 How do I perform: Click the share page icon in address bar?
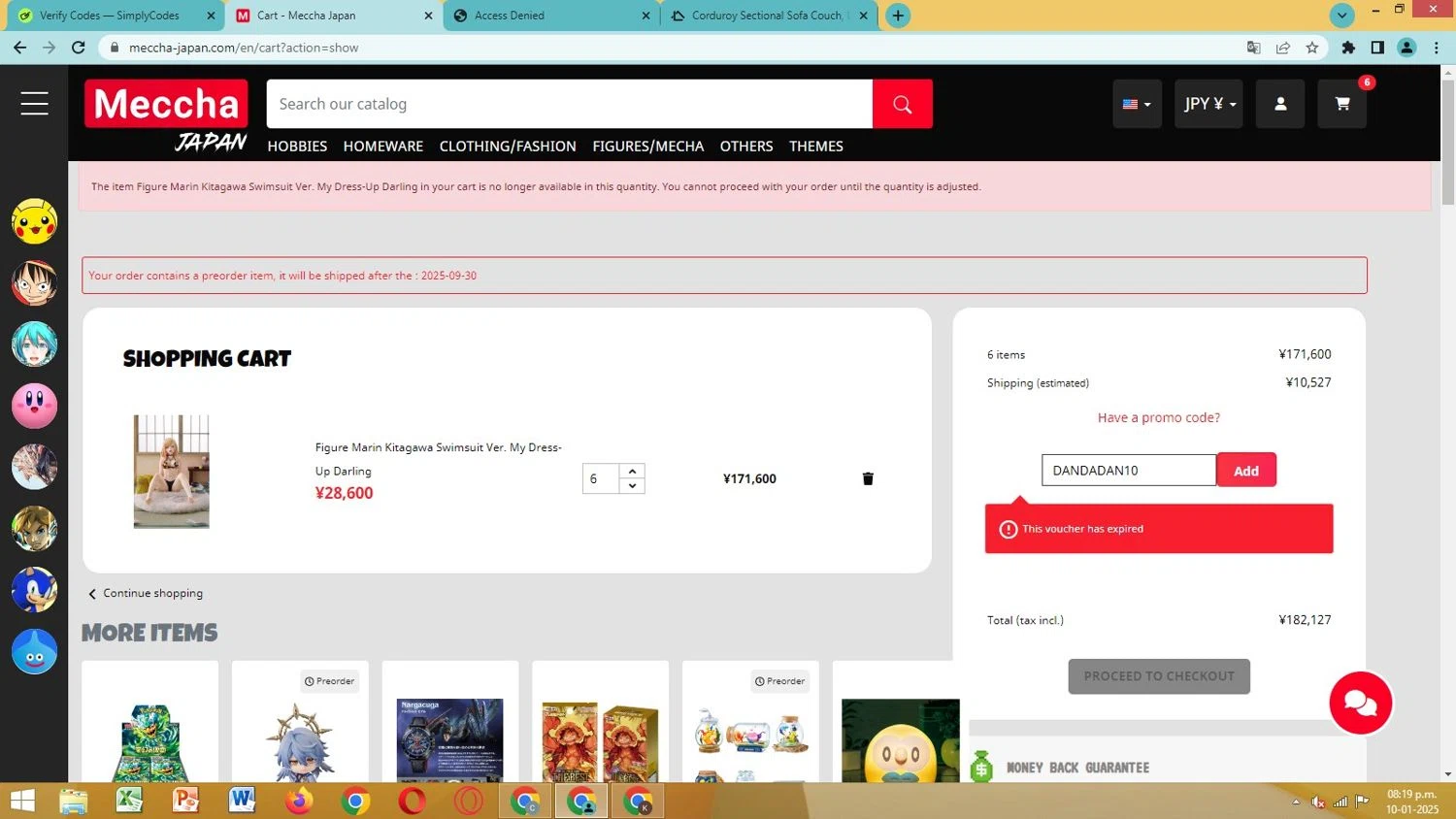(1283, 48)
